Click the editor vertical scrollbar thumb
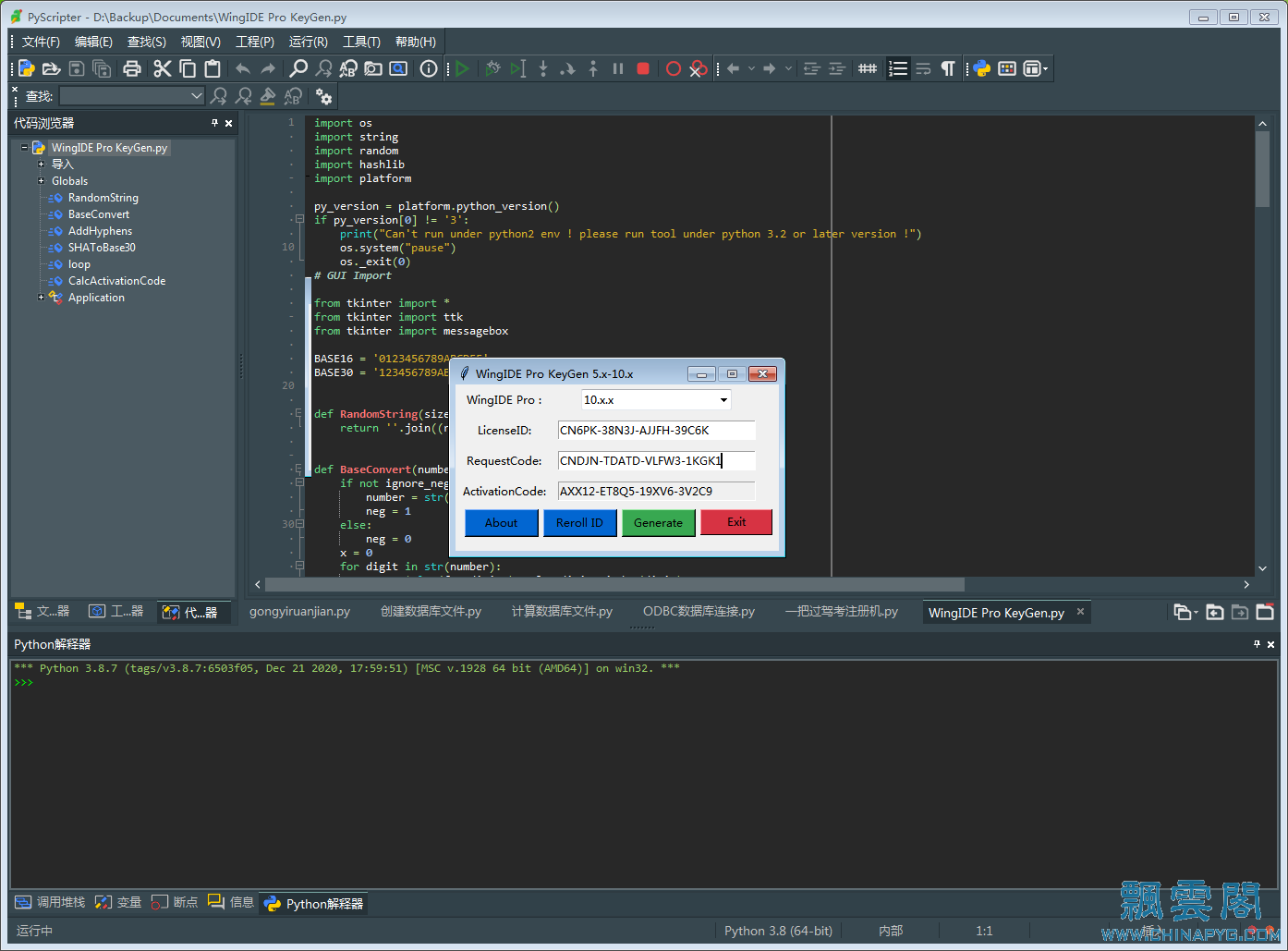 coord(1262,169)
